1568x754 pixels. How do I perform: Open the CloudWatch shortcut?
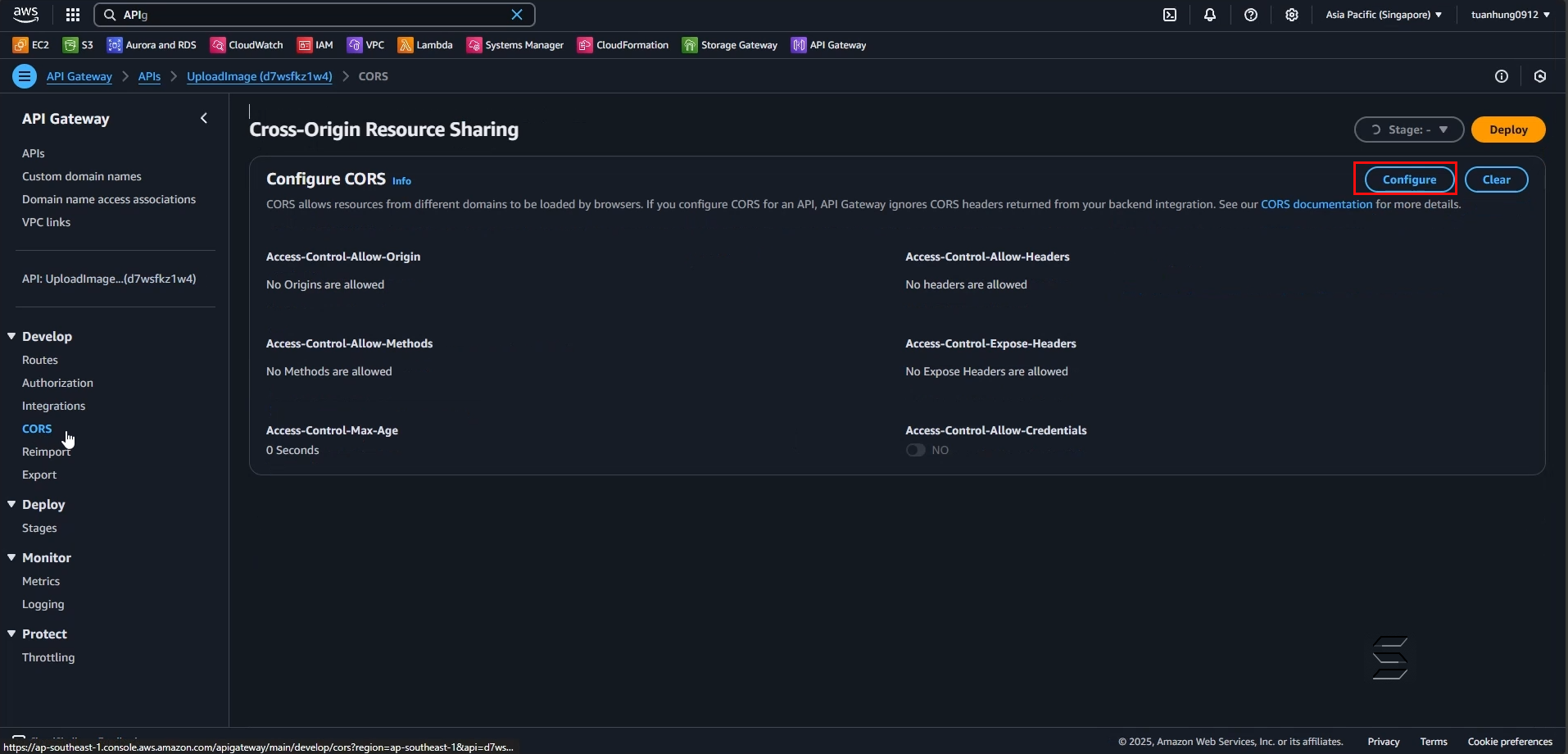tap(247, 45)
